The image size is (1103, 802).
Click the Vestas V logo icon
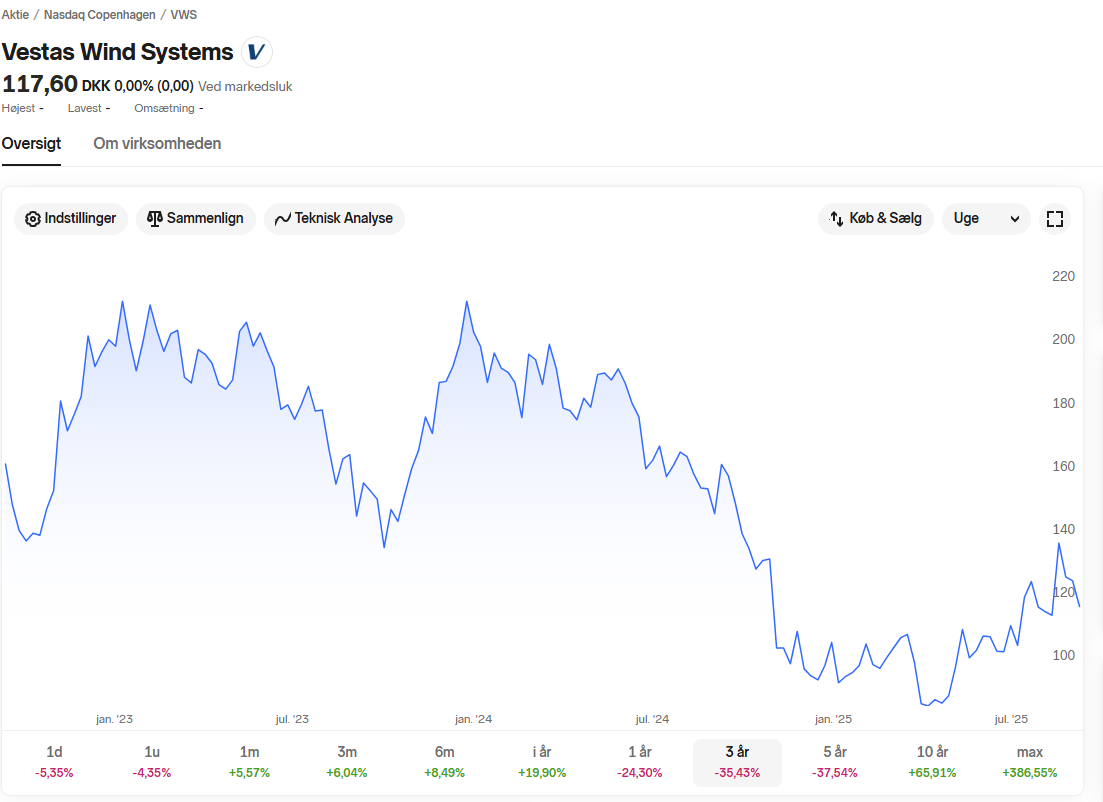point(257,52)
